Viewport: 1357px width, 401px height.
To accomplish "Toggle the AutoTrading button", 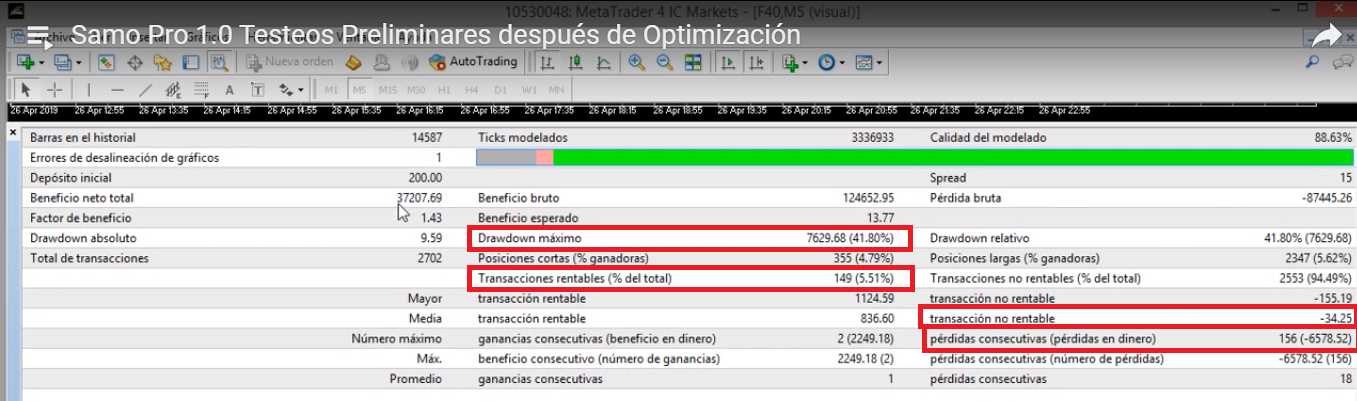I will (x=473, y=62).
